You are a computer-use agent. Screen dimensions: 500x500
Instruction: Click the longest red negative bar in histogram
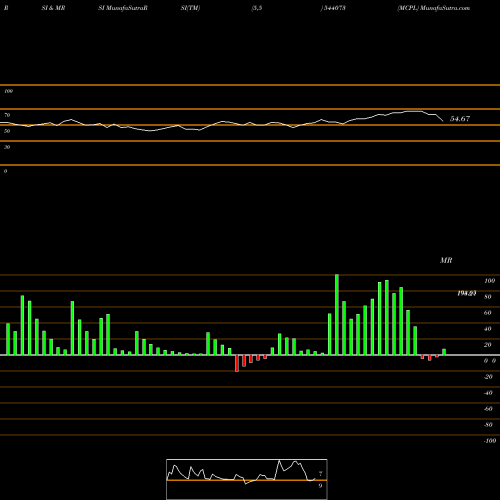coord(237,363)
